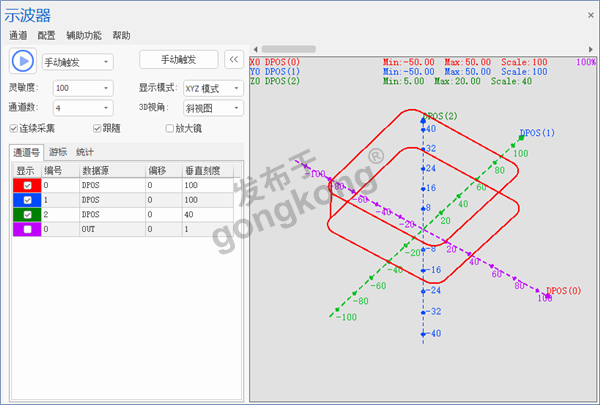The width and height of the screenshot is (600, 405).
Task: Click the 垂直刻度 cell showing 40
Action: (210, 215)
